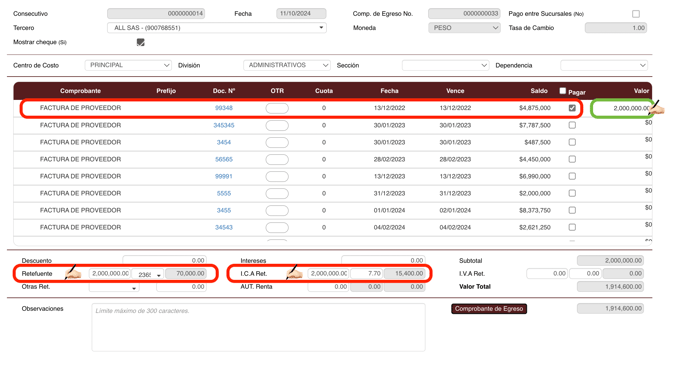Click the Tasa de Cambio field

coord(616,28)
